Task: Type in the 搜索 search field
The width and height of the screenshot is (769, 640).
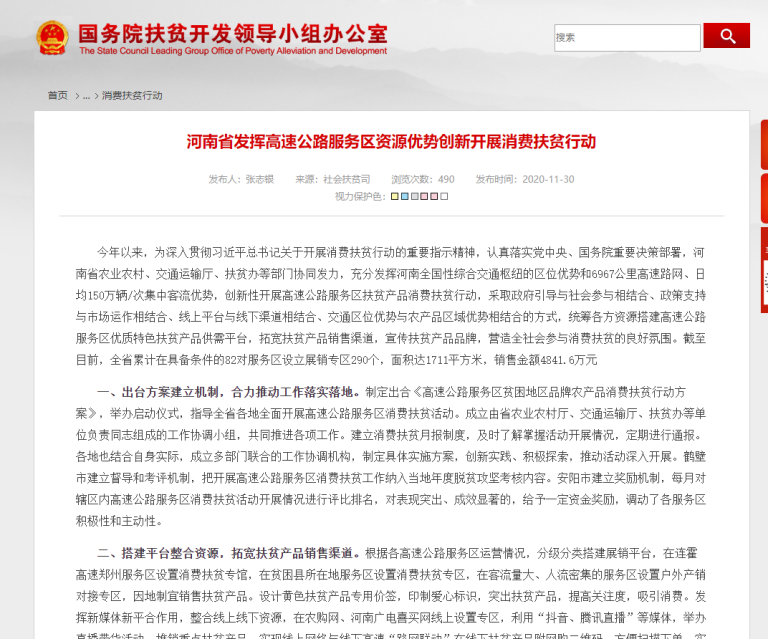Action: [627, 38]
